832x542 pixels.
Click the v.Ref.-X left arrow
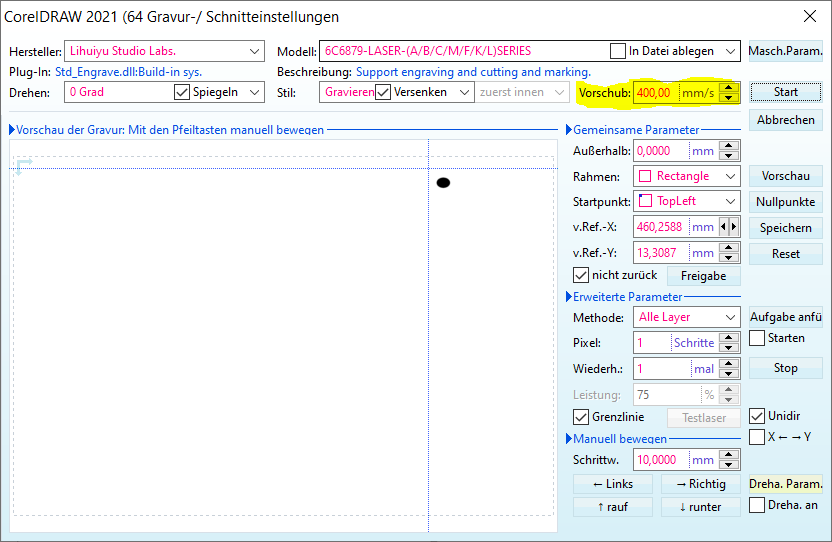(724, 227)
